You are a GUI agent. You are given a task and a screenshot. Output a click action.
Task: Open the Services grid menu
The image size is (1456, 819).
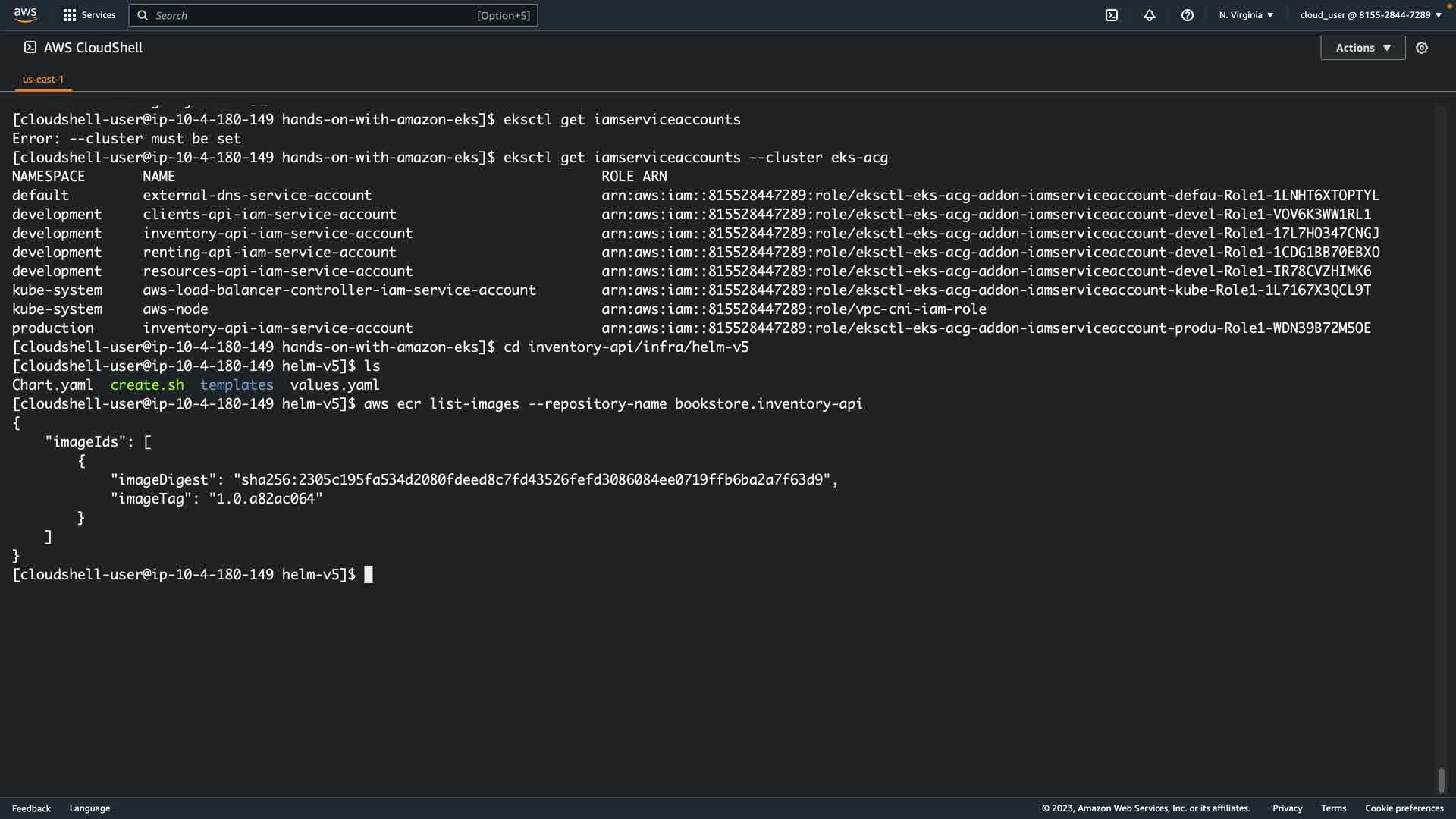(x=70, y=15)
